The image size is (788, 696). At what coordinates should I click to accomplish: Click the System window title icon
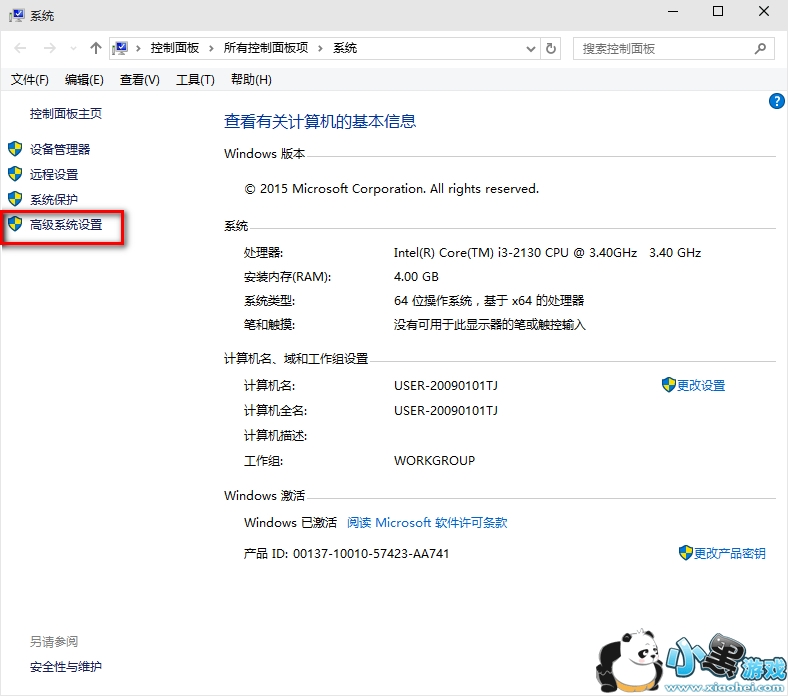point(17,16)
